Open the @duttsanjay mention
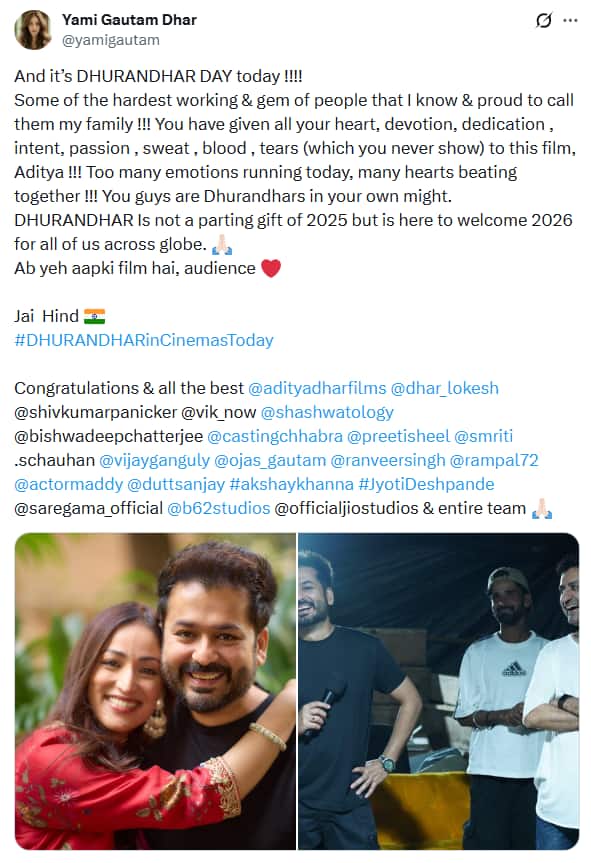Viewport: 591px width, 863px height. (x=176, y=484)
